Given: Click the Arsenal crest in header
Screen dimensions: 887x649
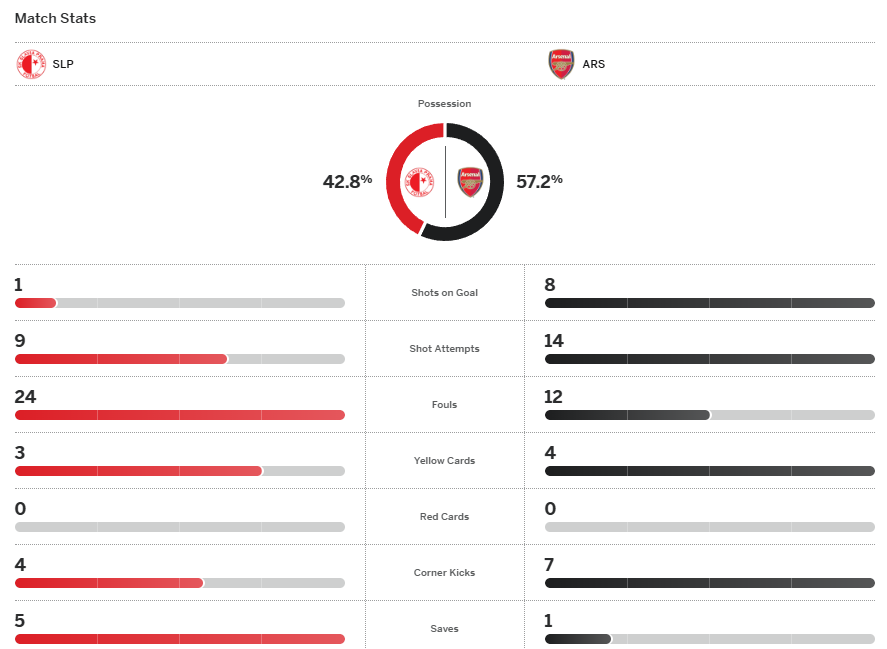Looking at the screenshot, I should (x=561, y=65).
